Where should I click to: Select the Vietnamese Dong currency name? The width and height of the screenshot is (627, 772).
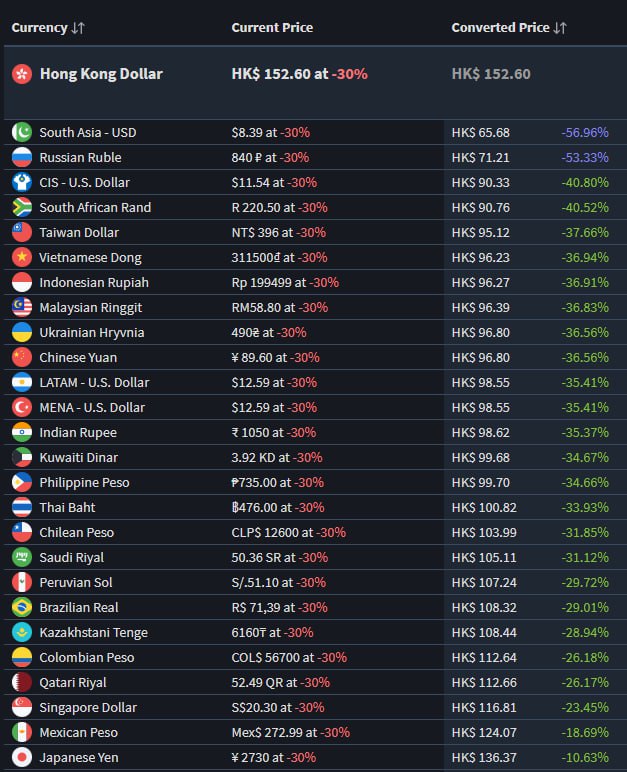point(91,257)
